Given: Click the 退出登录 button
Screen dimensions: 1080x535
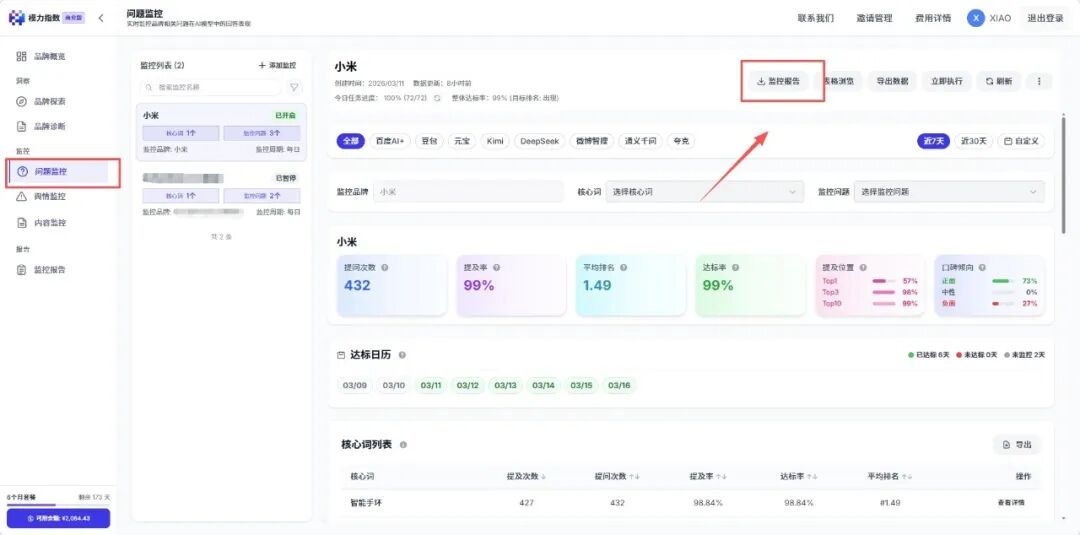Looking at the screenshot, I should point(1046,19).
